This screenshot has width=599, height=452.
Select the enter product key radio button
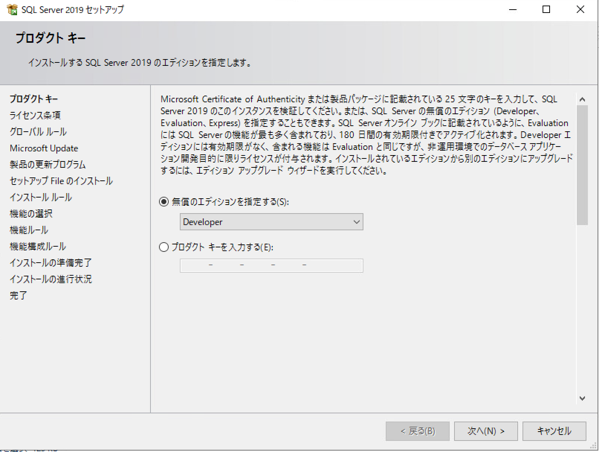164,247
